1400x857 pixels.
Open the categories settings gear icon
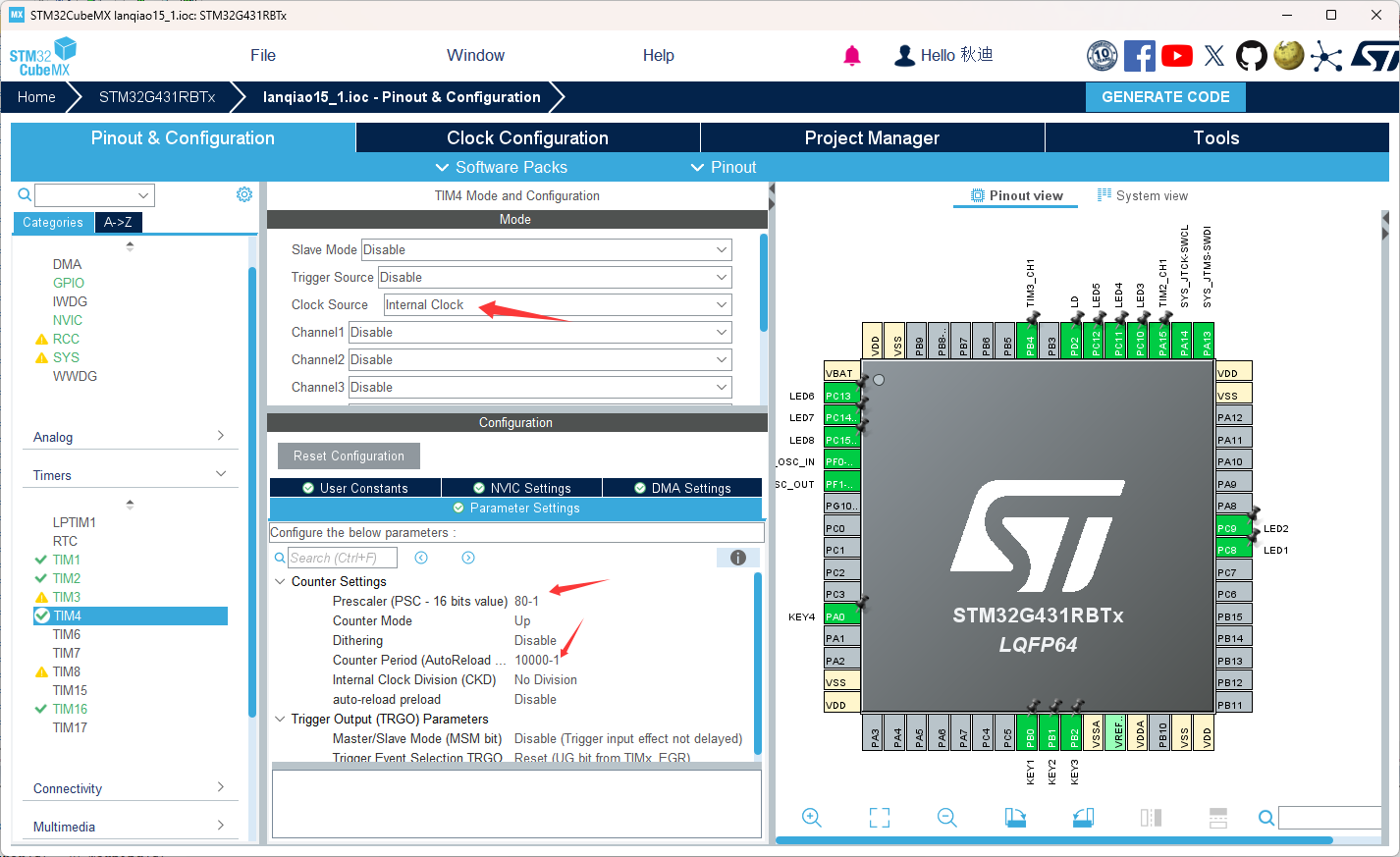coord(244,194)
